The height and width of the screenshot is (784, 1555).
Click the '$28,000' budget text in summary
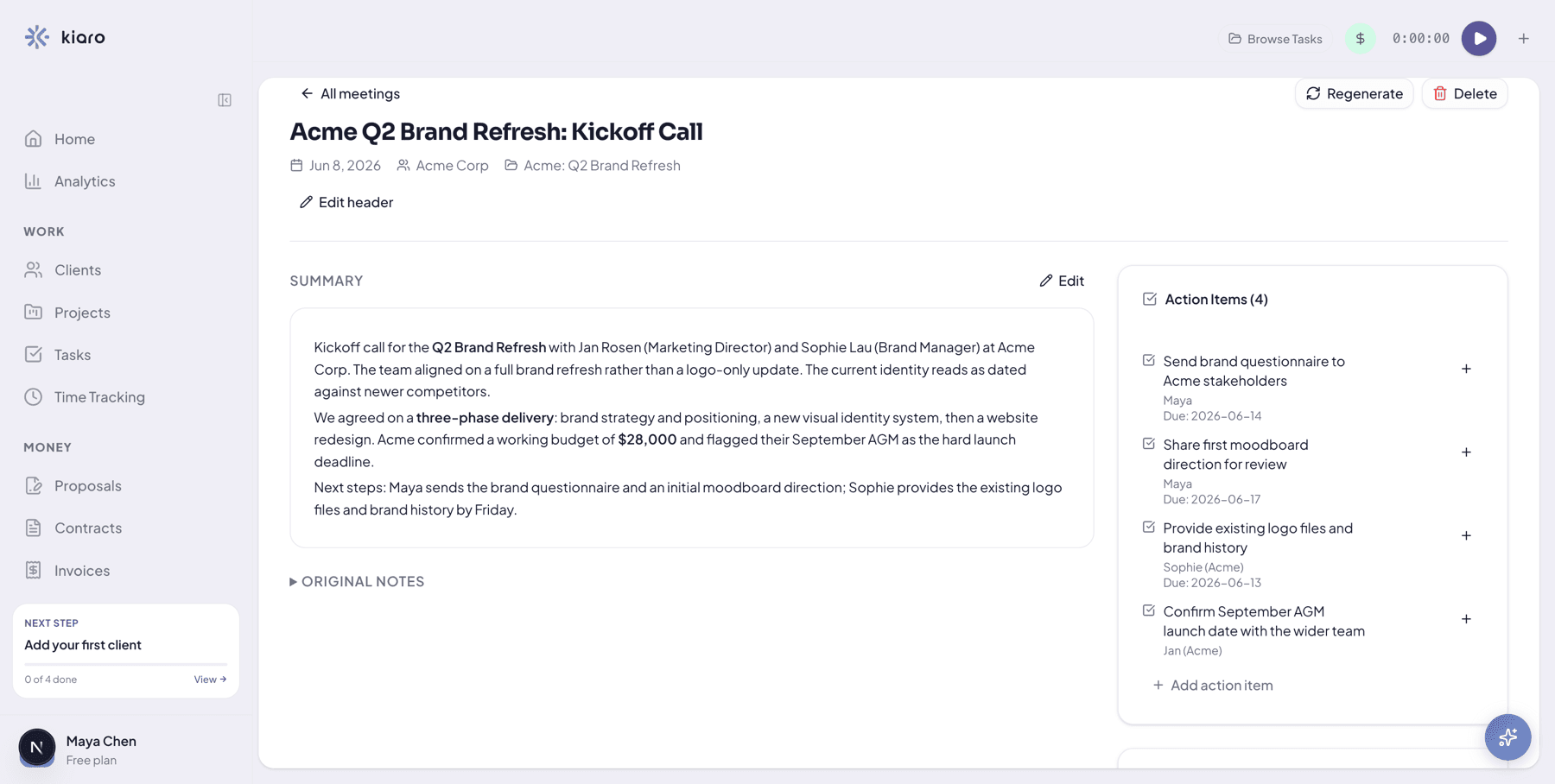(647, 439)
